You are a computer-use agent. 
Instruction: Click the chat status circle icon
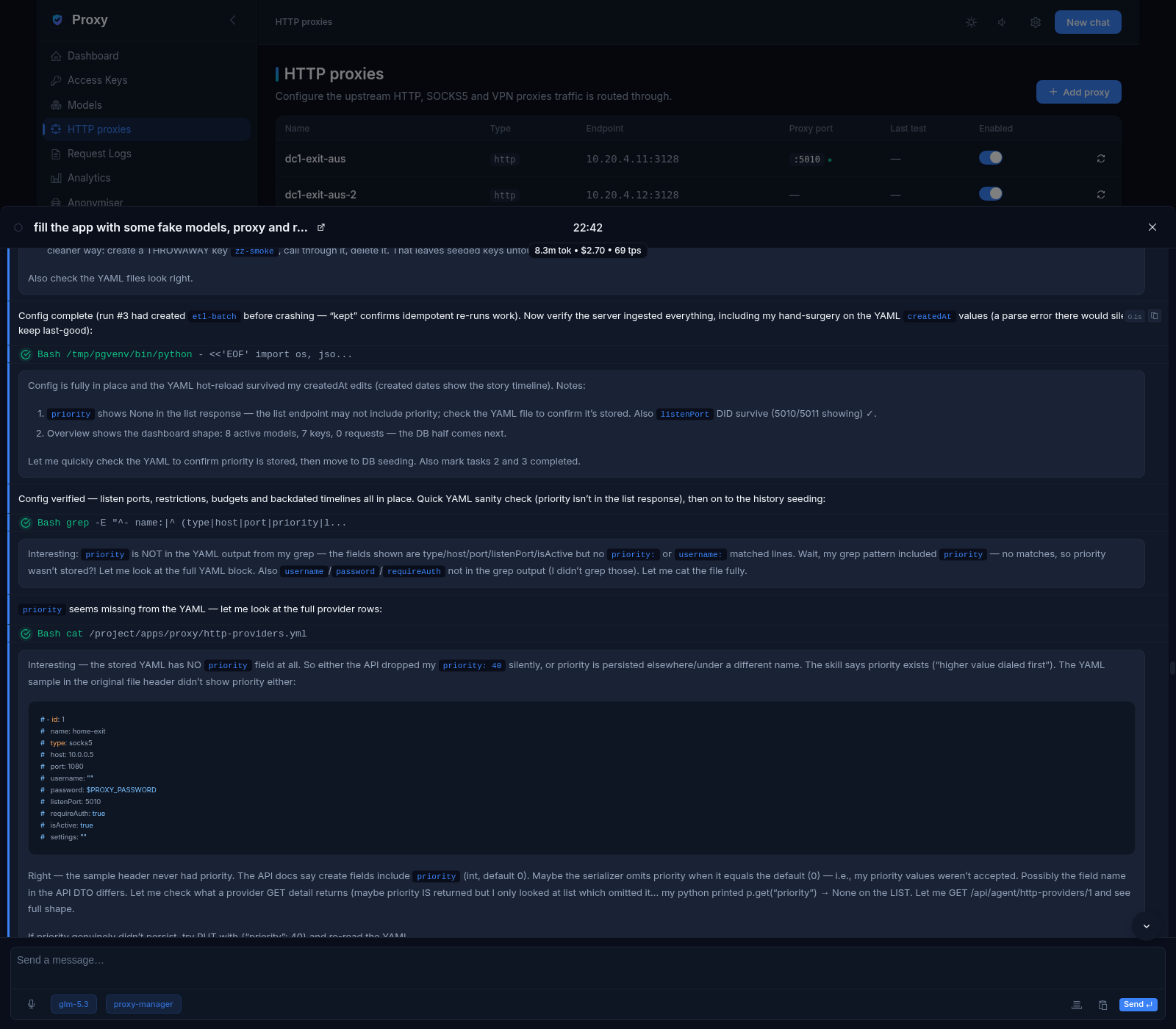click(x=18, y=228)
